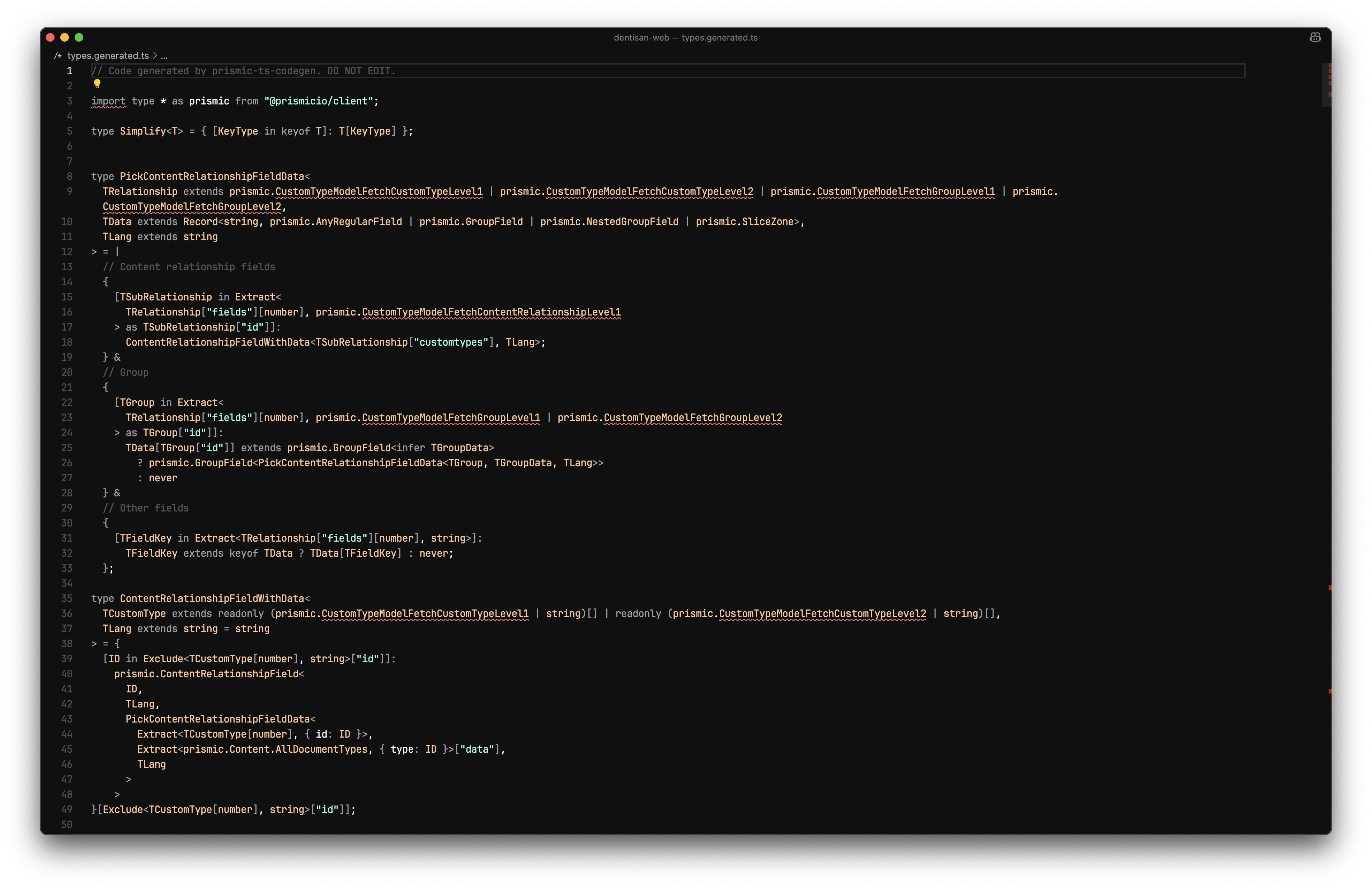Viewport: 1372px width, 888px height.
Task: Jump to the lowest red error marker in ruler
Action: coord(1329,691)
